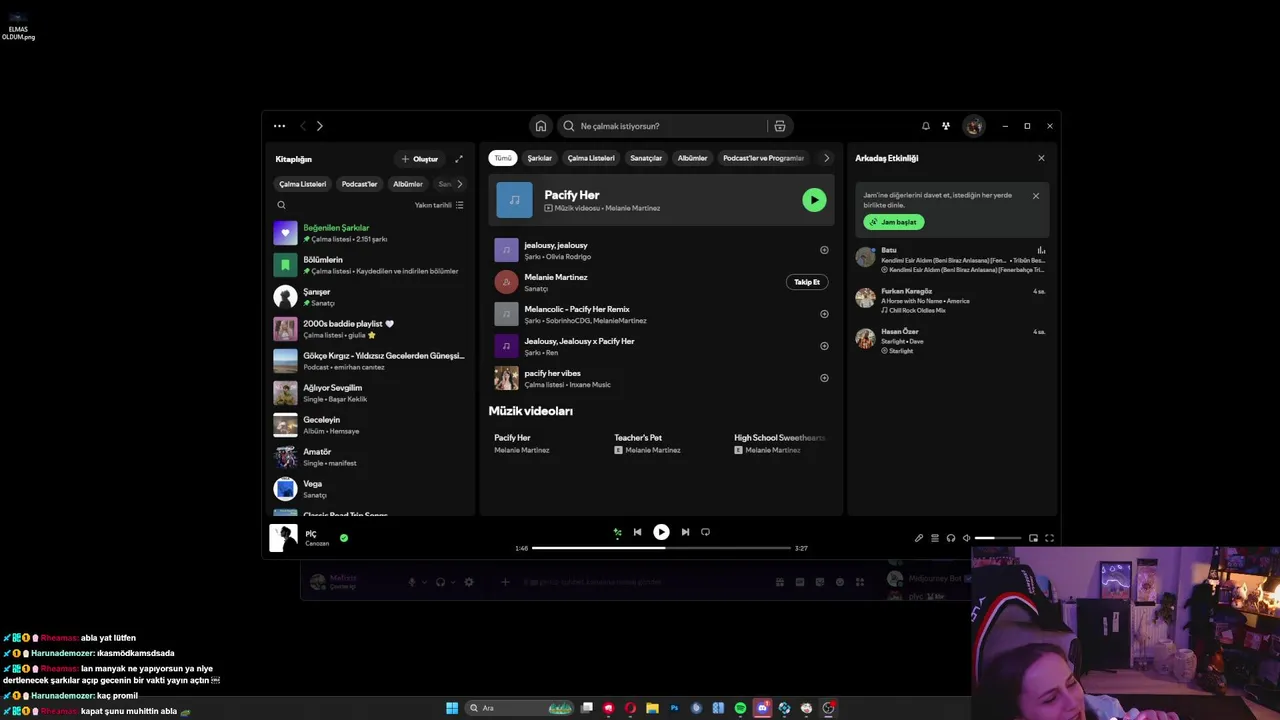Open the Pacify Her top result cover
The image size is (1280, 720).
pos(515,200)
